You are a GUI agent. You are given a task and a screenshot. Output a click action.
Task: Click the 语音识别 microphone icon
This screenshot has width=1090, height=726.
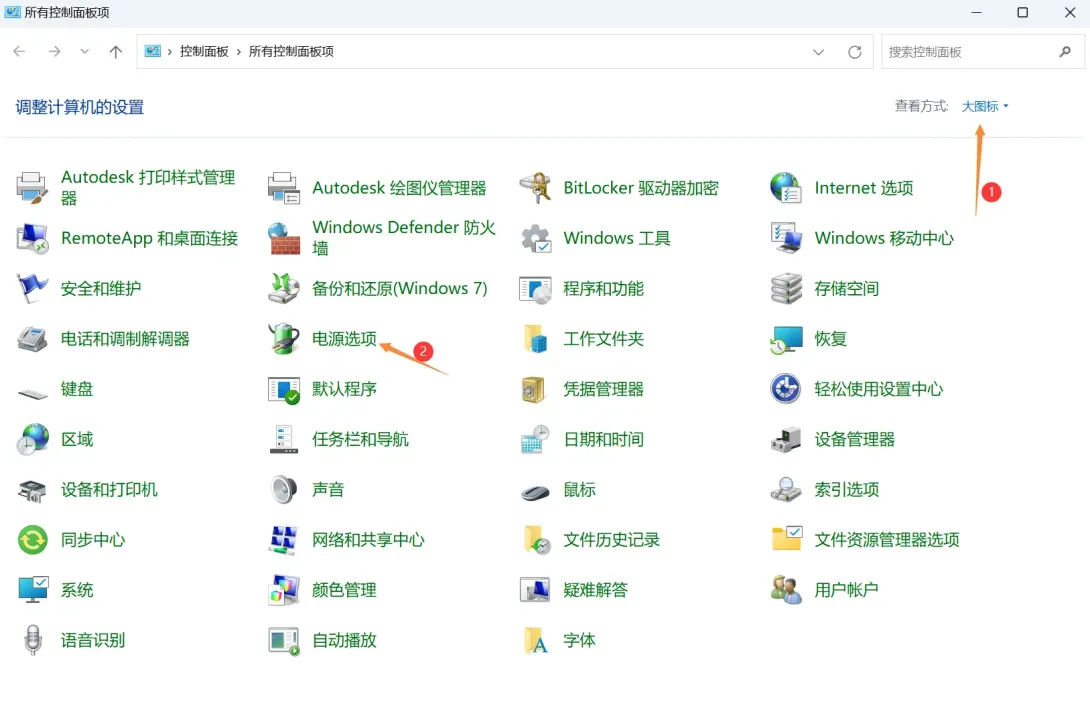(x=32, y=640)
